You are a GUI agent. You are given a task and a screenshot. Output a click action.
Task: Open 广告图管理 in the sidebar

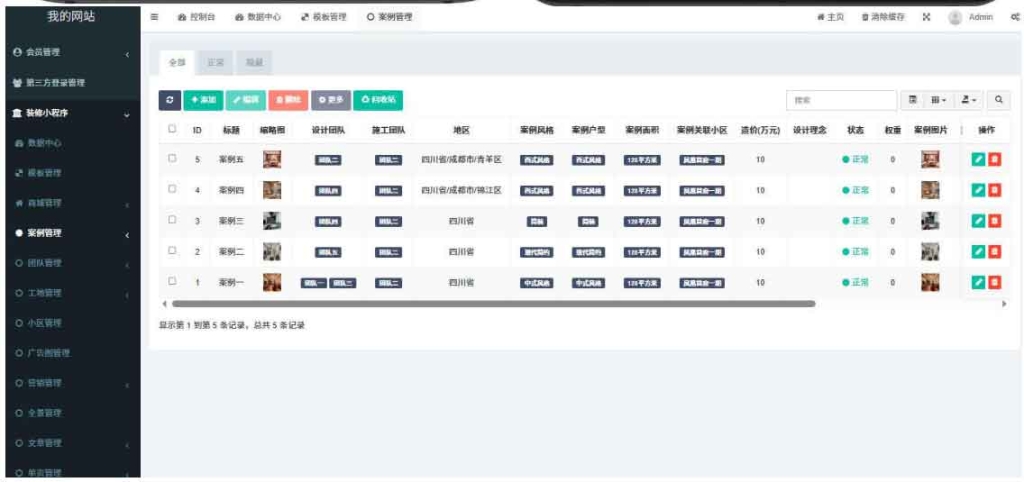point(72,353)
